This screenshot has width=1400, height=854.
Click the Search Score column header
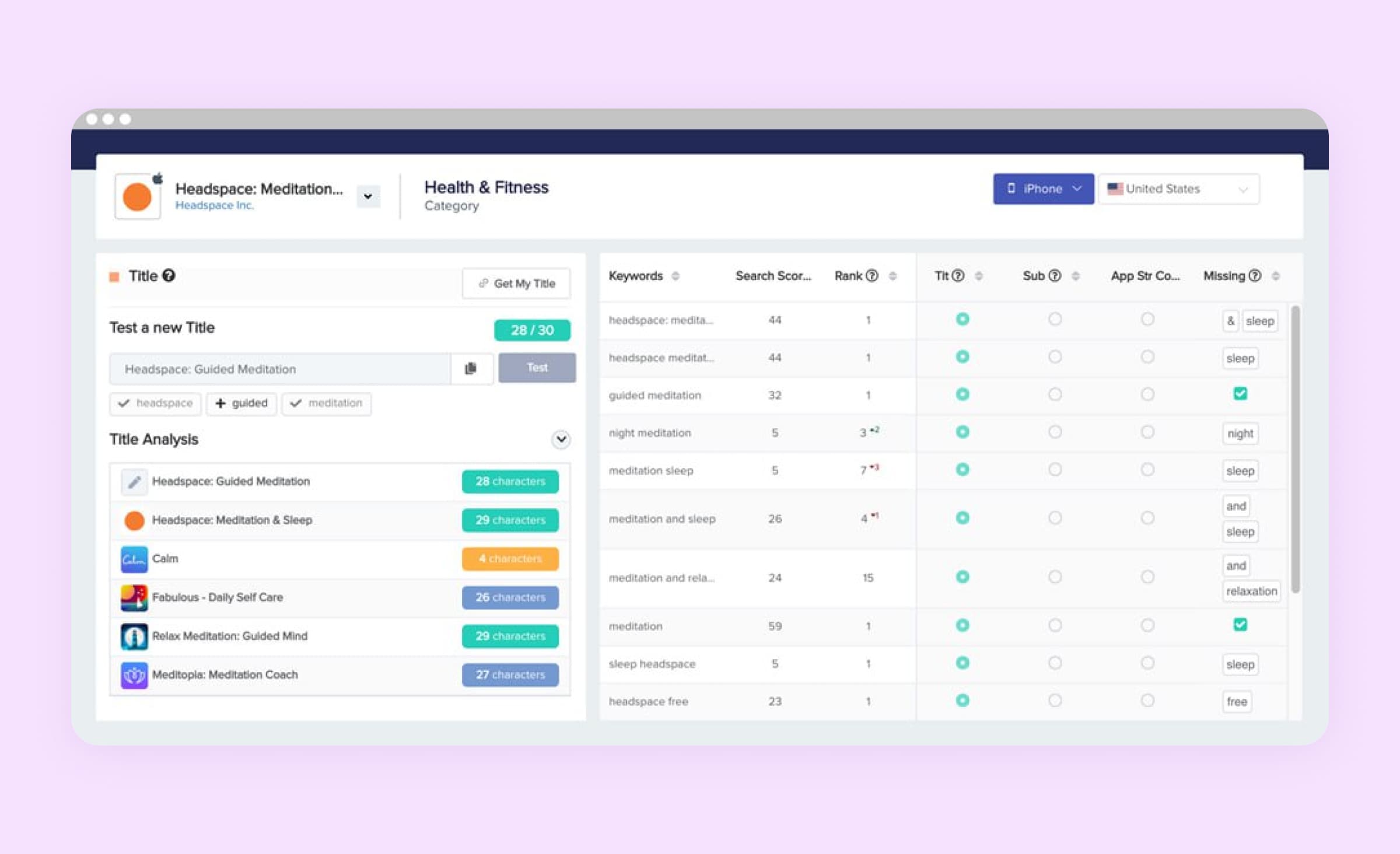(x=773, y=276)
